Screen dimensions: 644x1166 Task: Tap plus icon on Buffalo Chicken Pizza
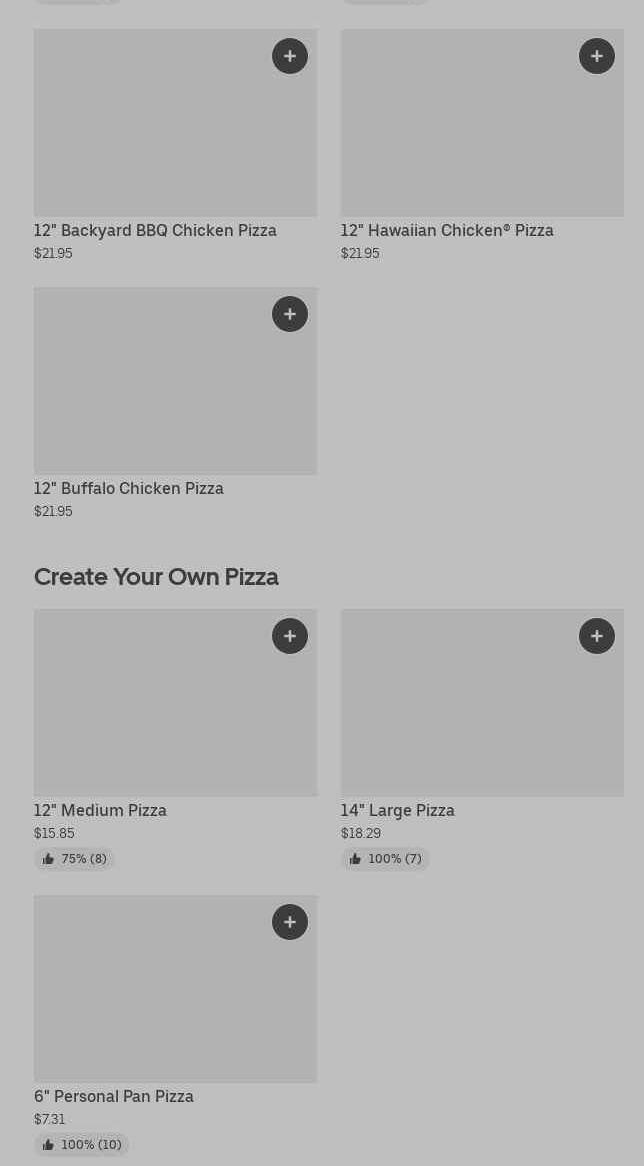tap(290, 314)
